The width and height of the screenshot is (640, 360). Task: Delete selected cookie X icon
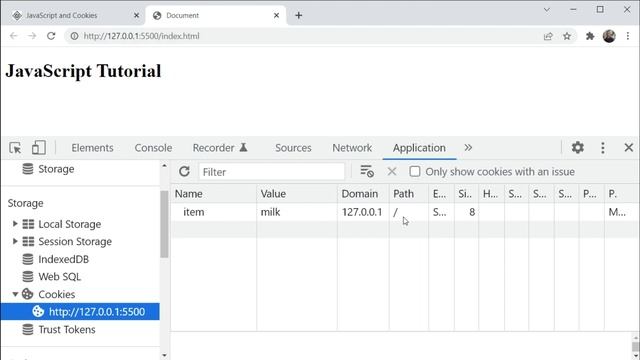(x=392, y=171)
